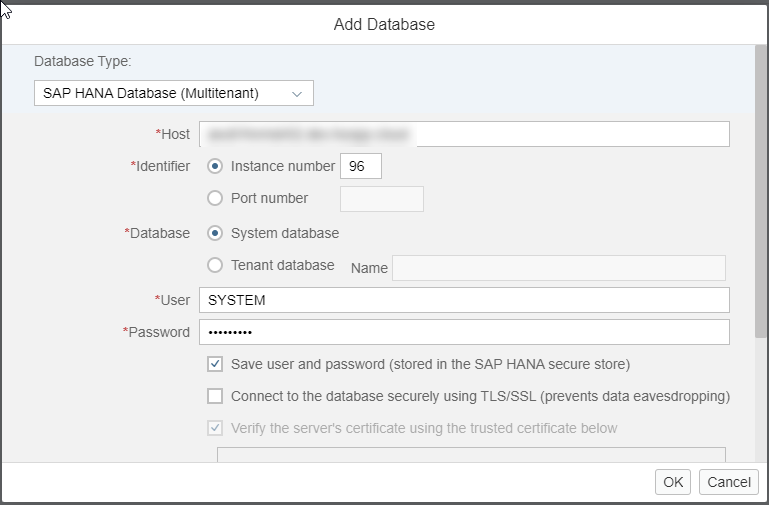Toggle Verify the server's certificate checkbox
Viewport: 769px width, 505px height.
215,428
